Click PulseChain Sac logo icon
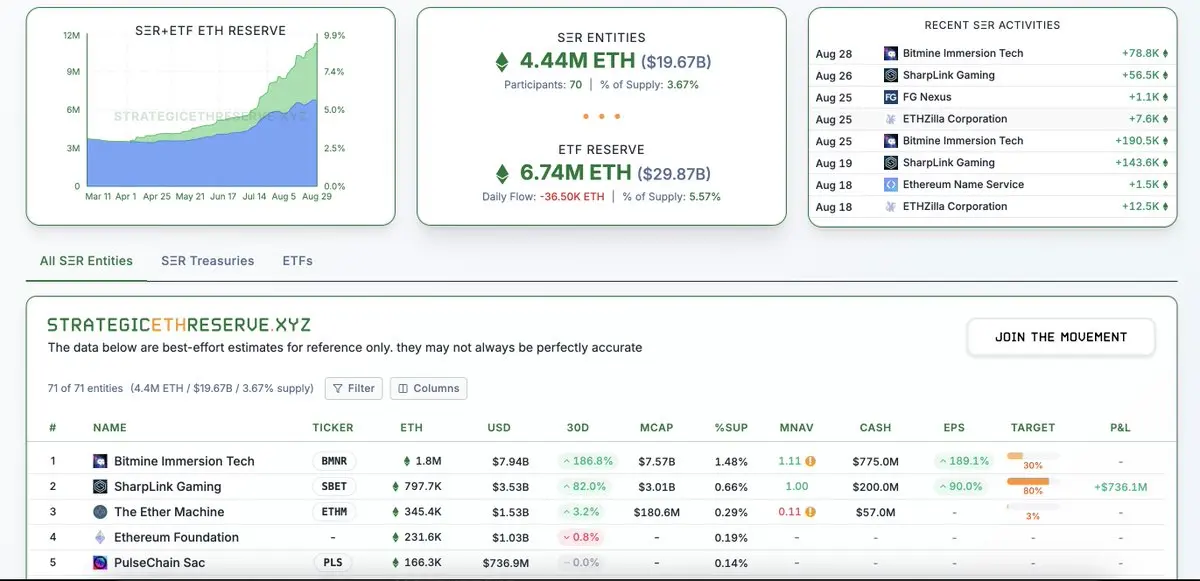The image size is (1200, 581). coord(100,563)
